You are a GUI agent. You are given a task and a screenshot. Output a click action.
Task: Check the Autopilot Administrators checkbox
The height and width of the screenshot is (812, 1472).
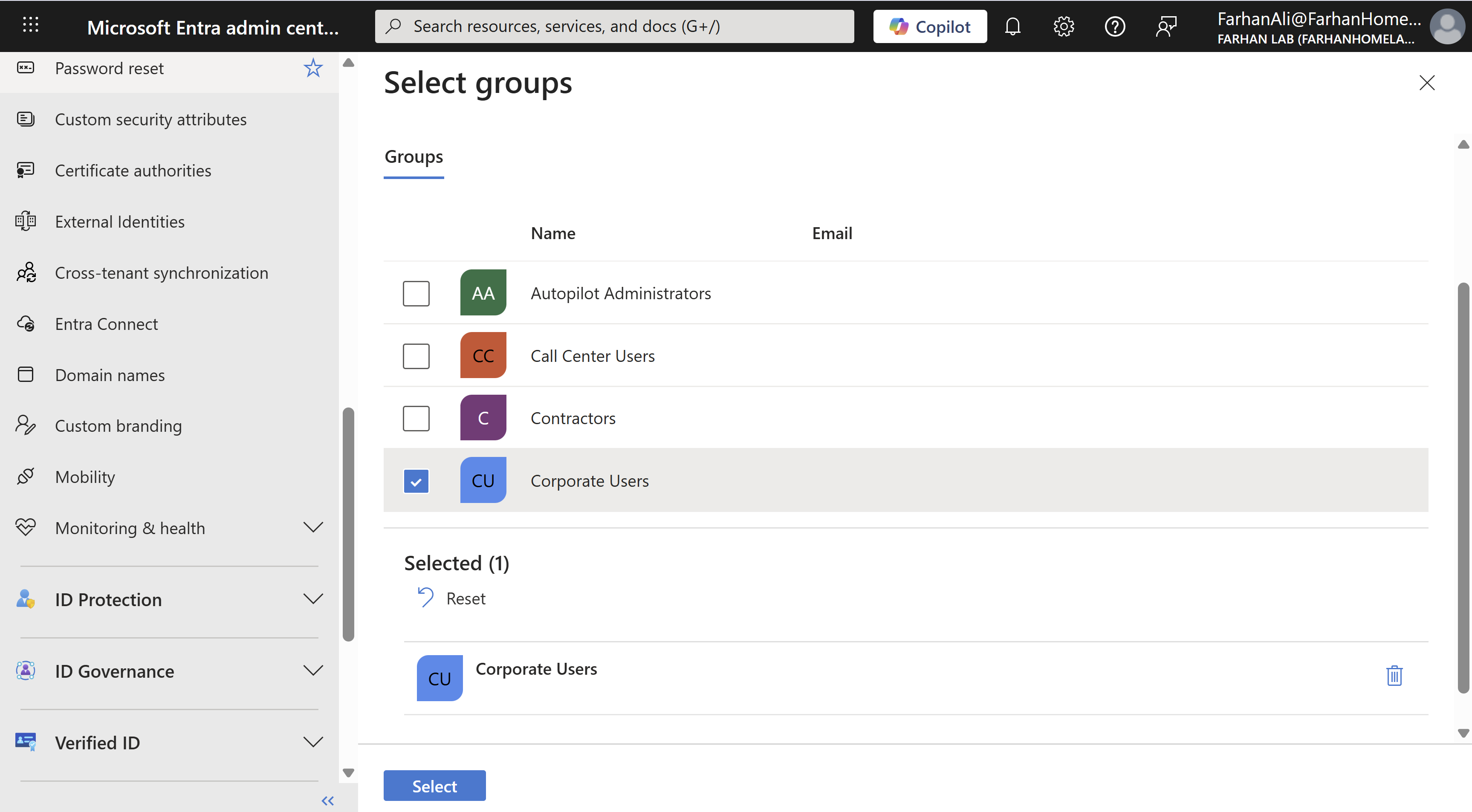click(x=416, y=293)
